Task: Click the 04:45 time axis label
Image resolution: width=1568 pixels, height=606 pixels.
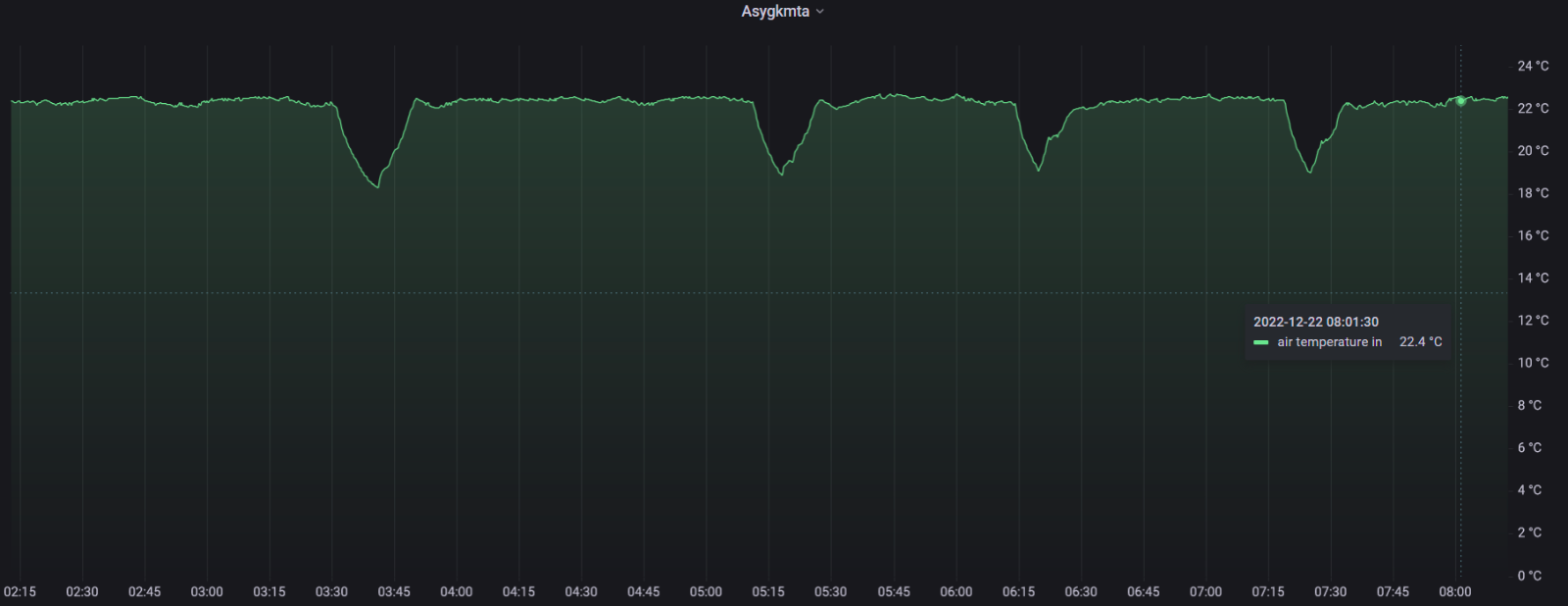Action: tap(644, 591)
